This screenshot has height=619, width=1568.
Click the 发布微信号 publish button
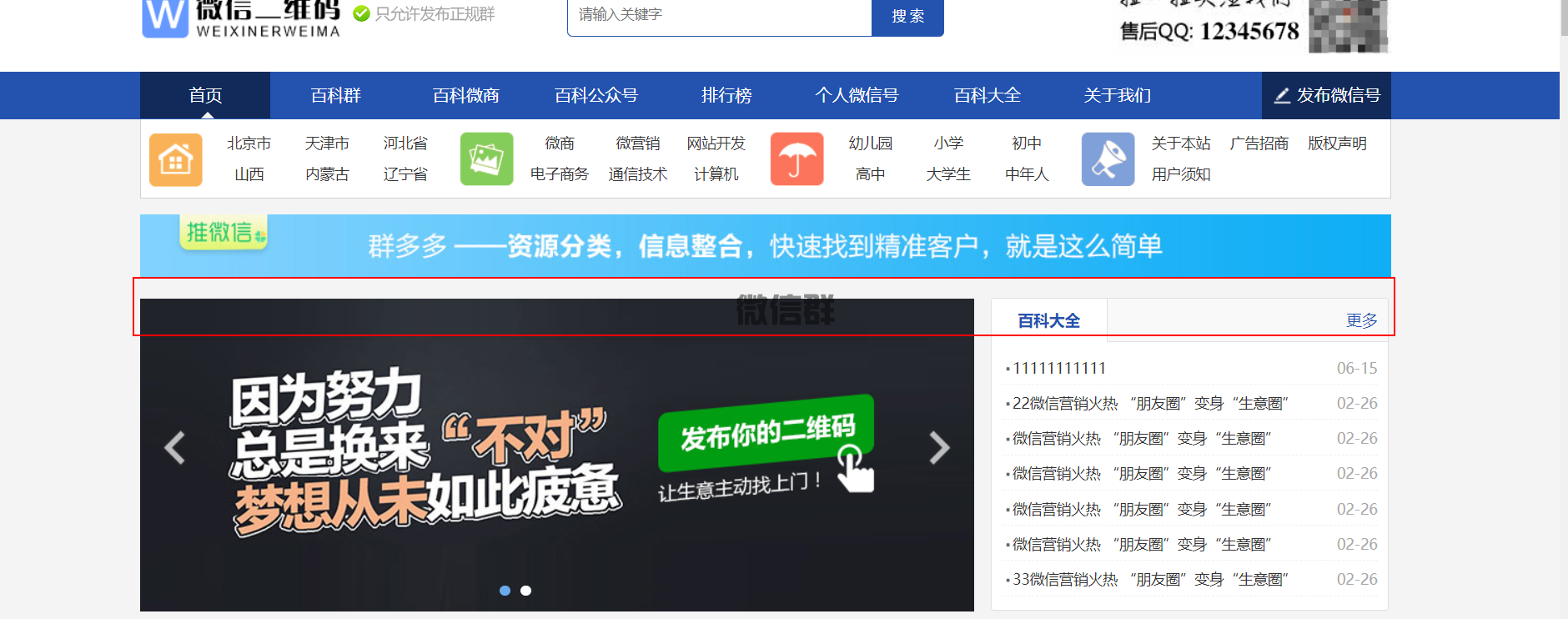pyautogui.click(x=1326, y=96)
